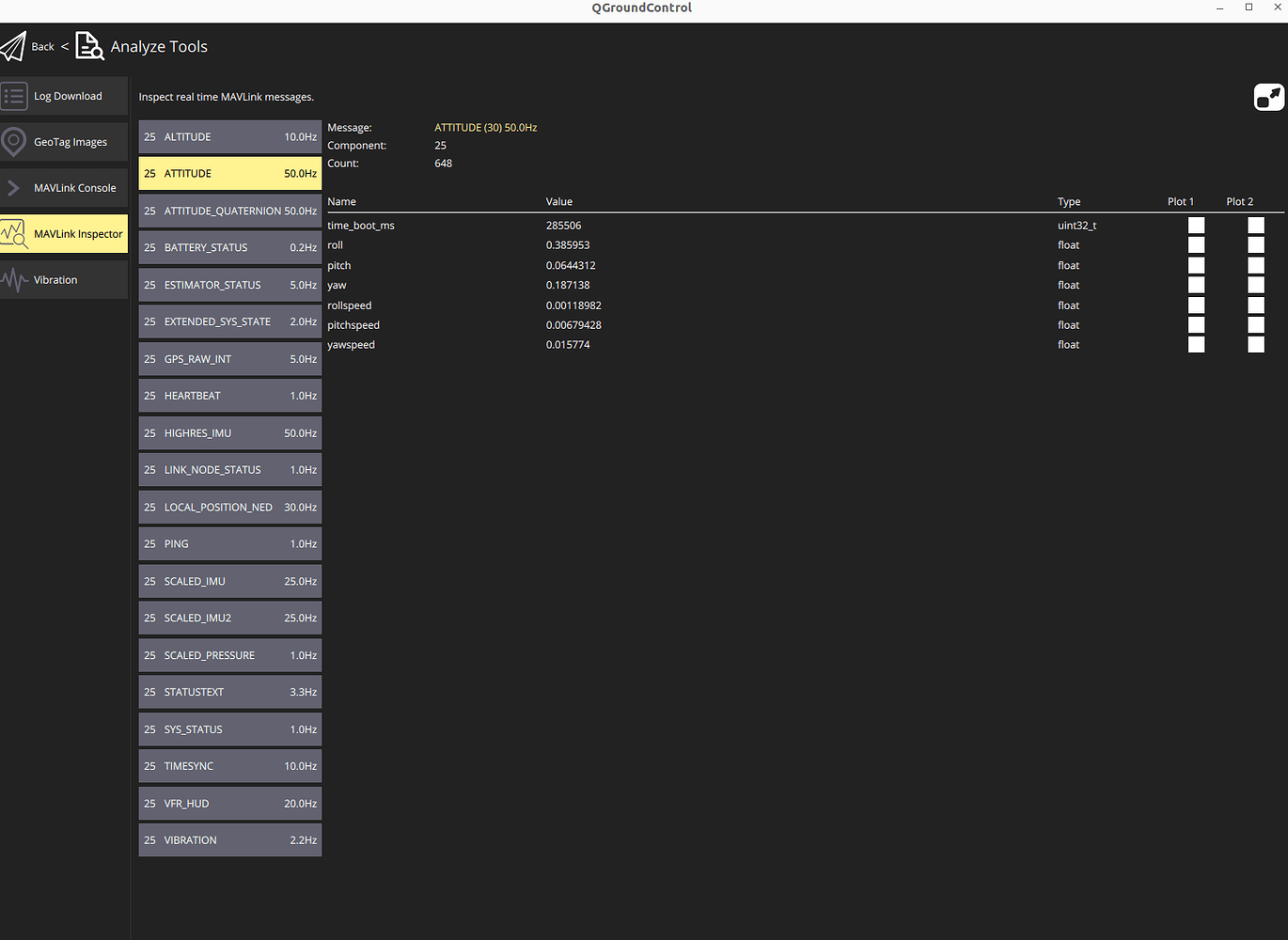
Task: Click the 'ATTITUDE (30) 50.0Hz' message title
Action: click(x=485, y=128)
